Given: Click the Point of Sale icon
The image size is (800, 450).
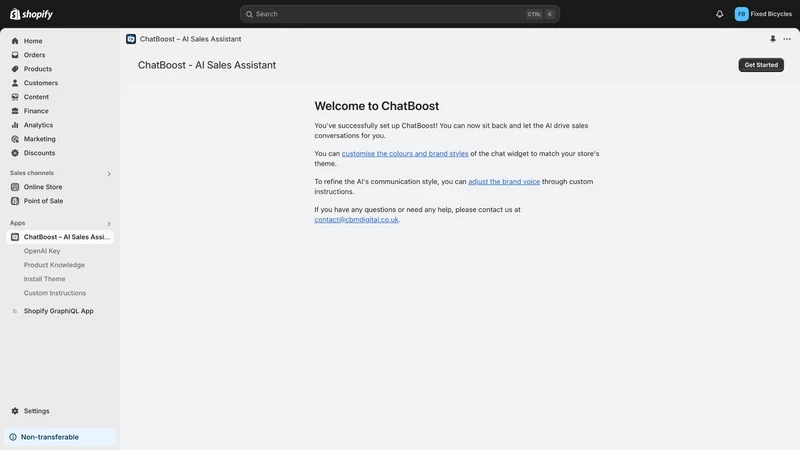Looking at the screenshot, I should (x=15, y=201).
